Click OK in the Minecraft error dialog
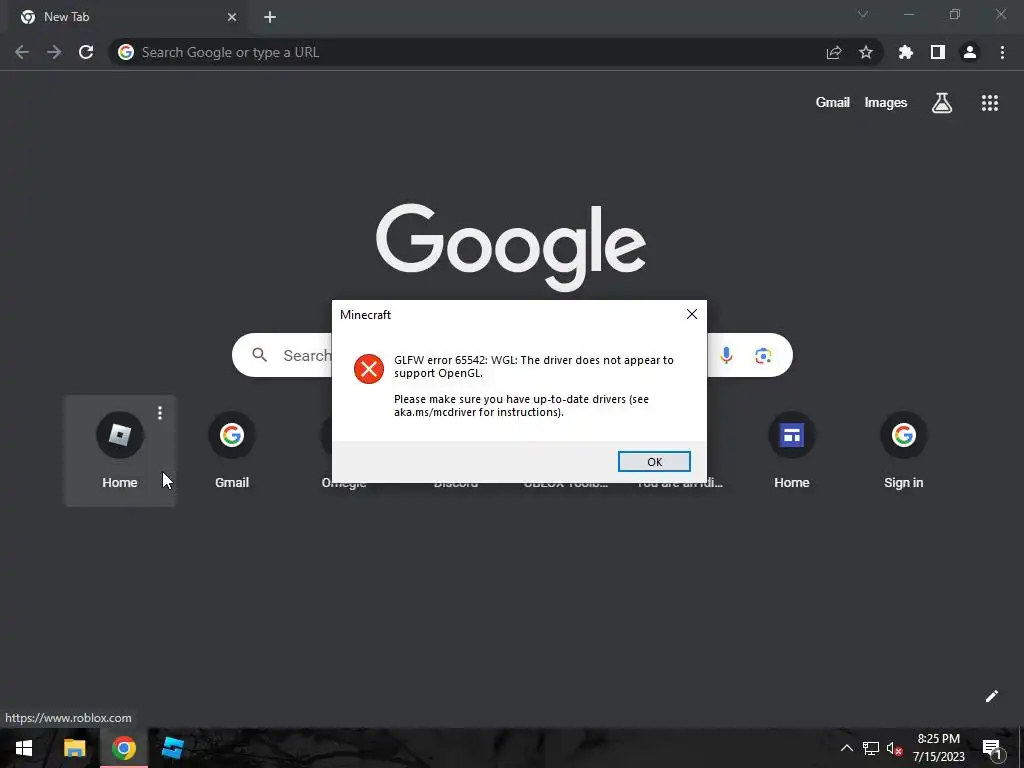 click(x=654, y=462)
